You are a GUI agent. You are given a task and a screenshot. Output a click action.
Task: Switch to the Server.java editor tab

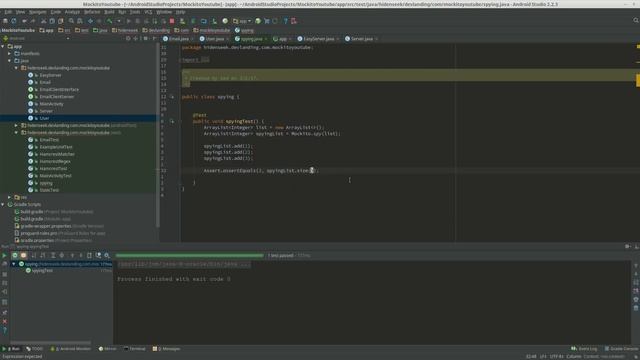362,39
